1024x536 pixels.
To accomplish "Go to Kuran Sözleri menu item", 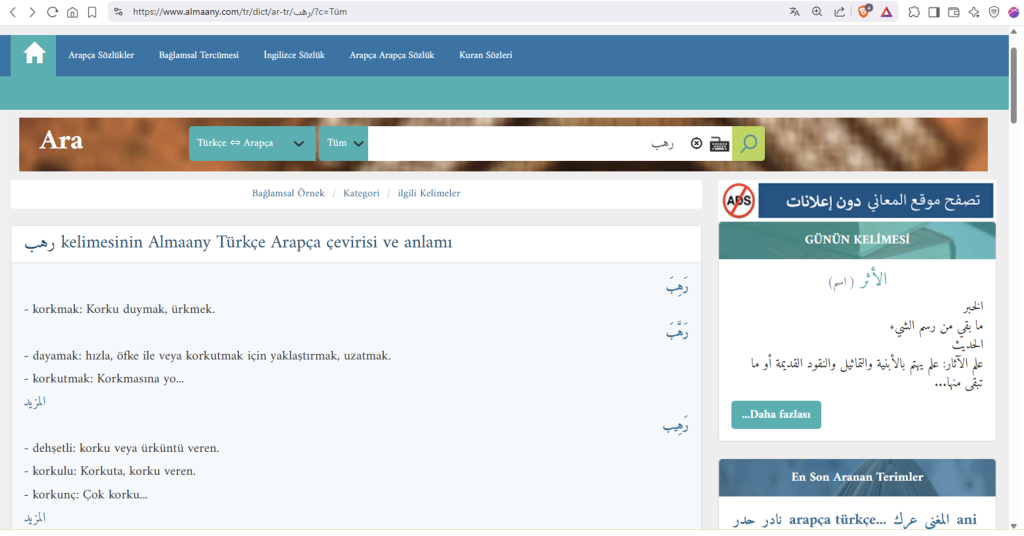I will pyautogui.click(x=485, y=55).
